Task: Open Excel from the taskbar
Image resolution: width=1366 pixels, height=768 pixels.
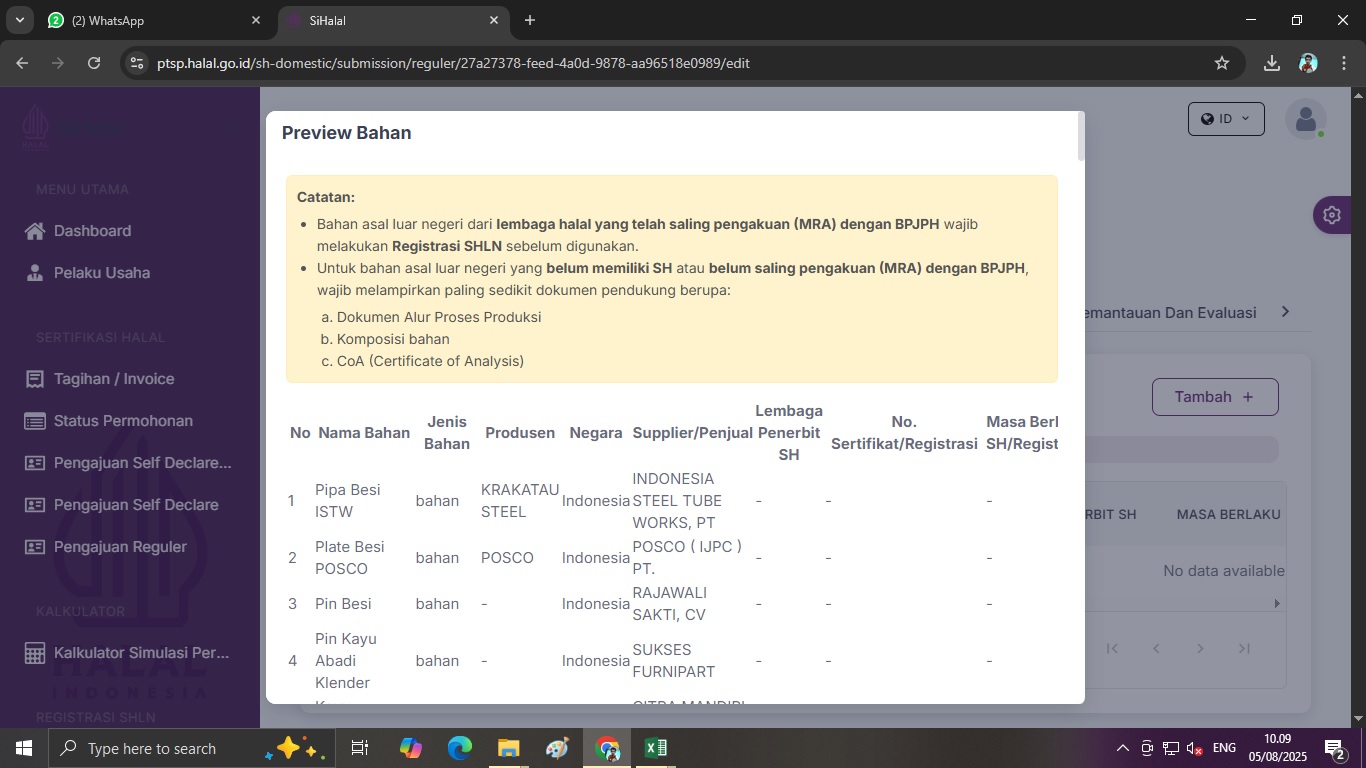Action: pyautogui.click(x=656, y=748)
